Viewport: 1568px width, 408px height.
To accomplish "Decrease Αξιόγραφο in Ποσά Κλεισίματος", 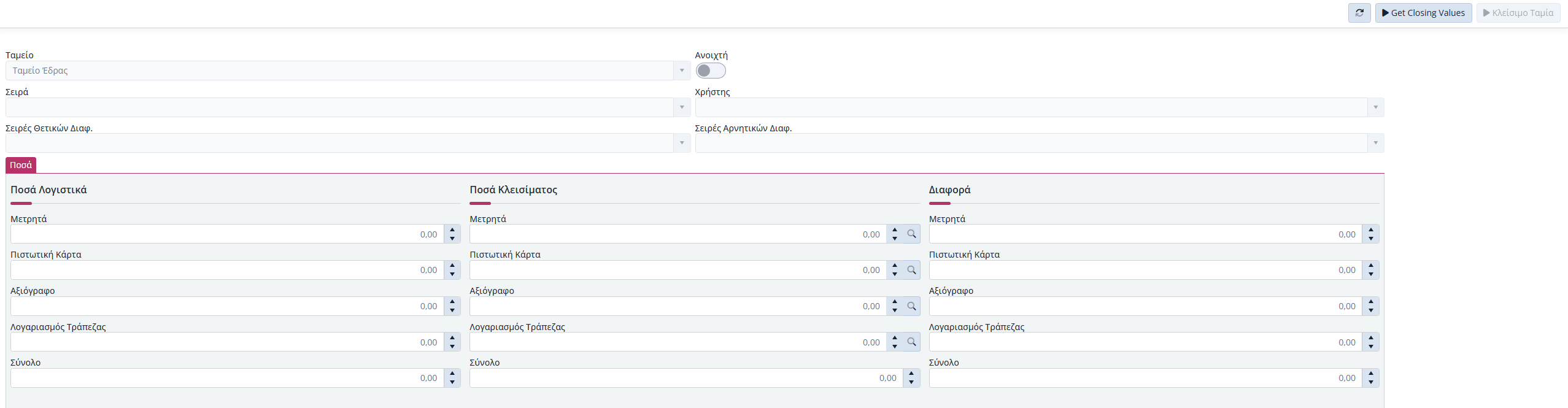I will 895,310.
